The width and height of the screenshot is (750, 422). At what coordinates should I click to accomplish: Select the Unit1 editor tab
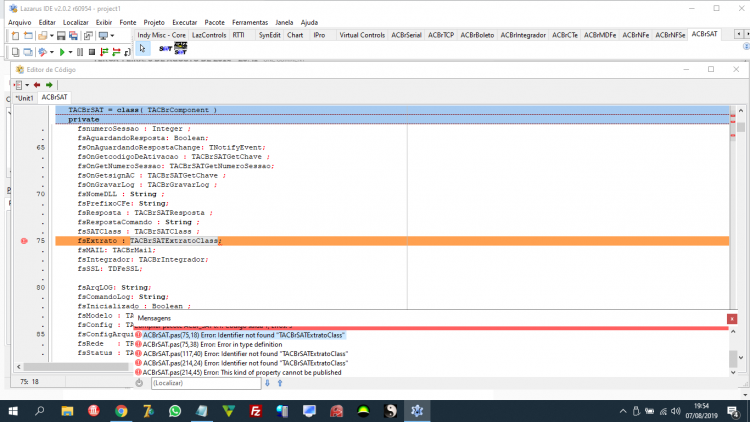tap(24, 98)
